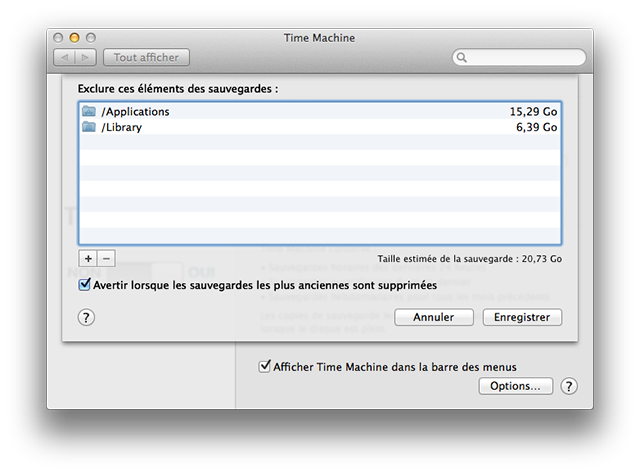Select the /Library folder icon
This screenshot has height=474, width=640.
coord(89,127)
